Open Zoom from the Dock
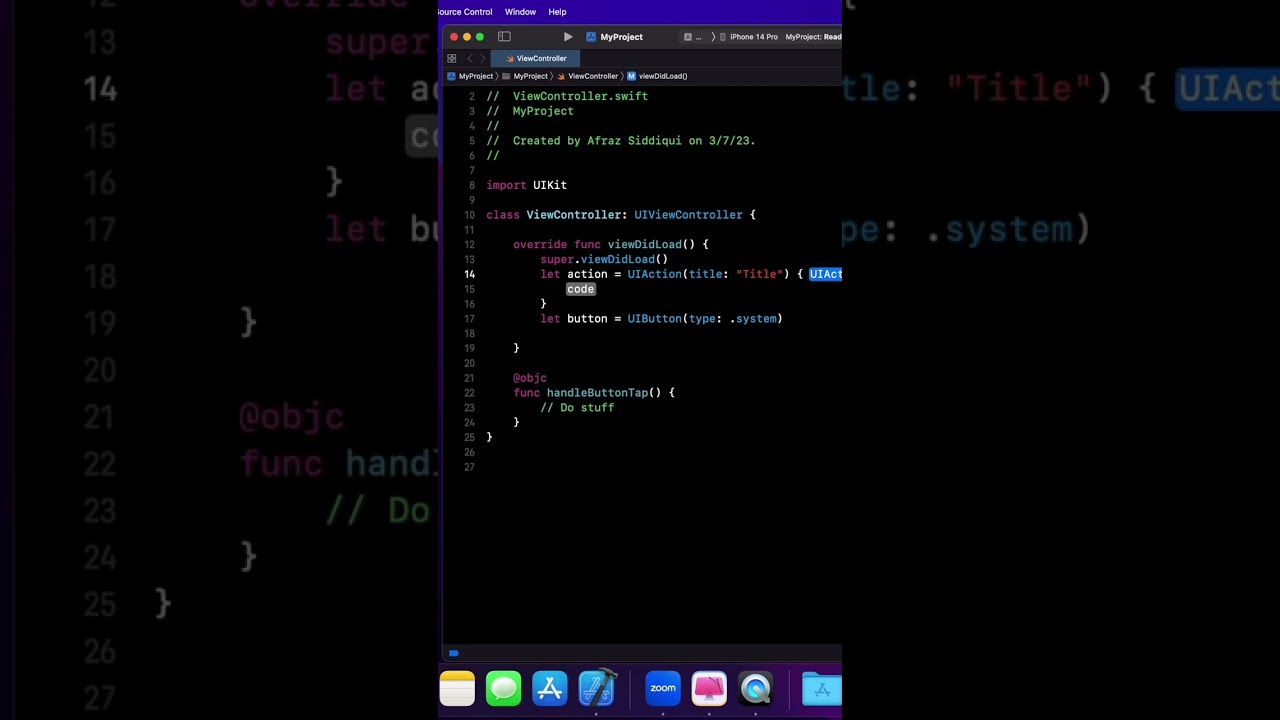The image size is (1280, 720). [x=663, y=688]
